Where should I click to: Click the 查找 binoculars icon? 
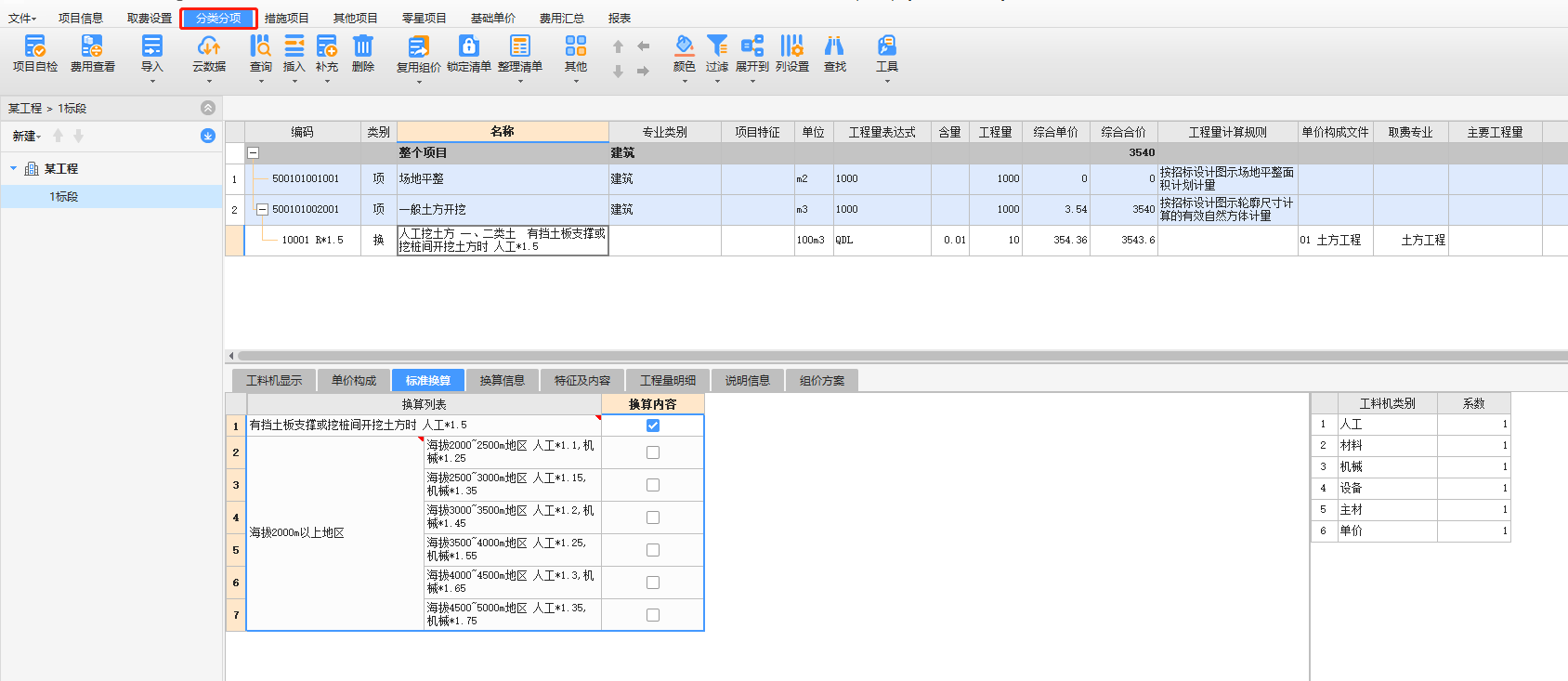coord(834,46)
